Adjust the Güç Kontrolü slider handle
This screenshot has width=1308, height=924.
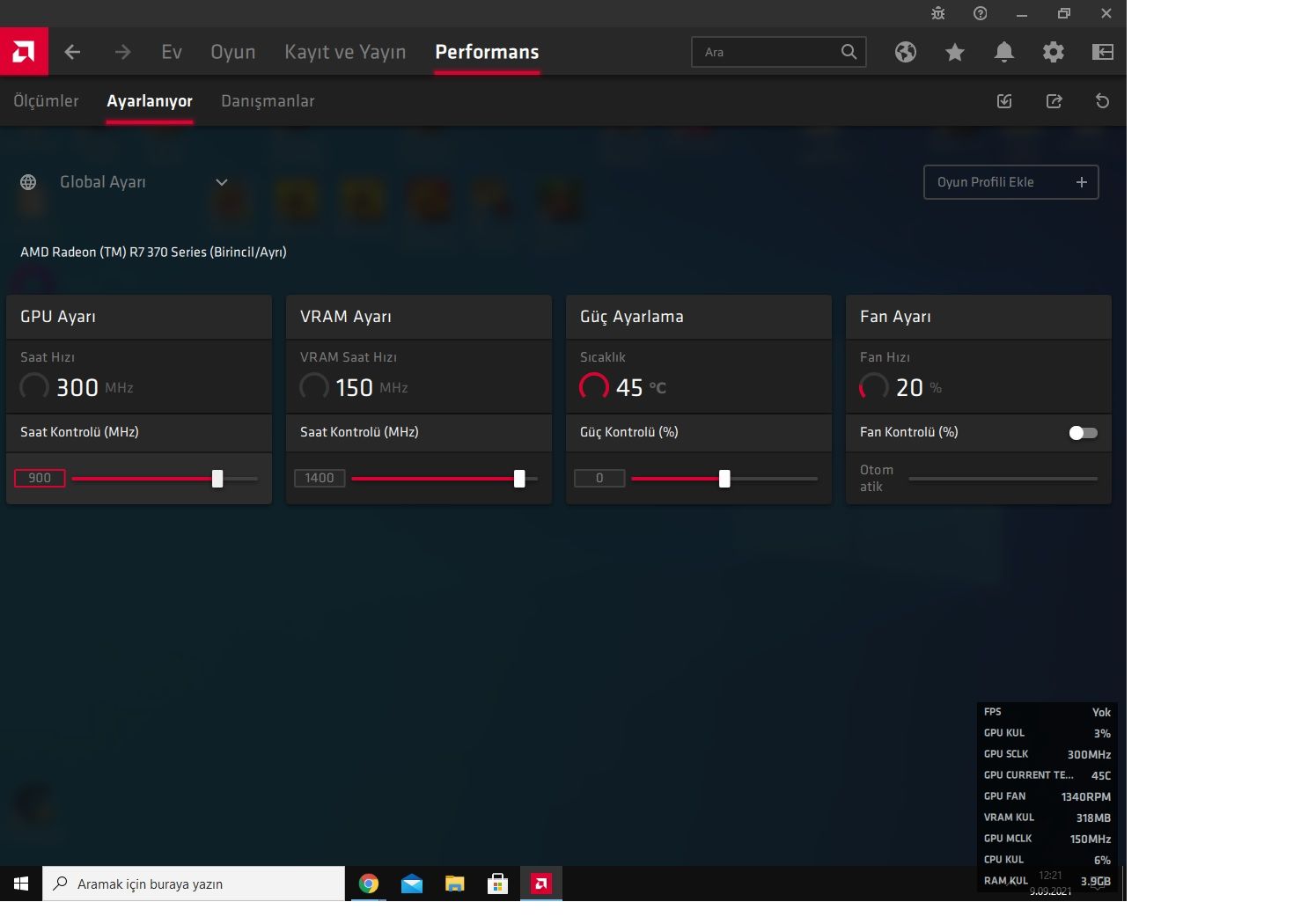(x=724, y=479)
